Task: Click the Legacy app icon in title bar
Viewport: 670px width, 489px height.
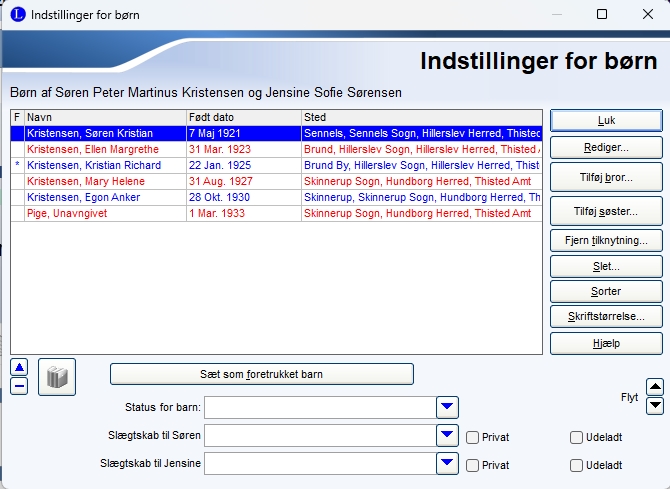Action: click(x=17, y=15)
